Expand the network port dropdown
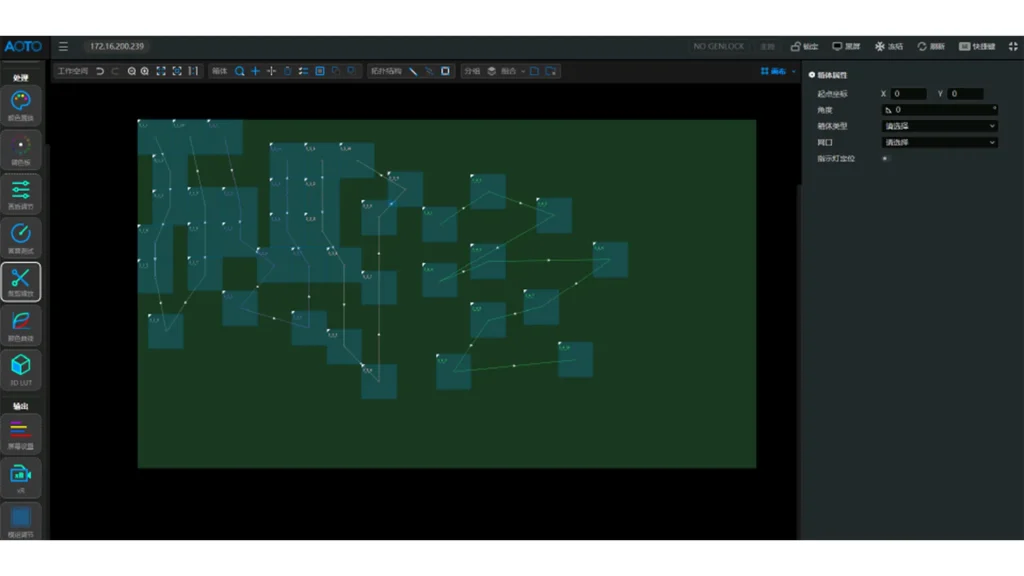Viewport: 1024px width, 576px height. [x=938, y=142]
